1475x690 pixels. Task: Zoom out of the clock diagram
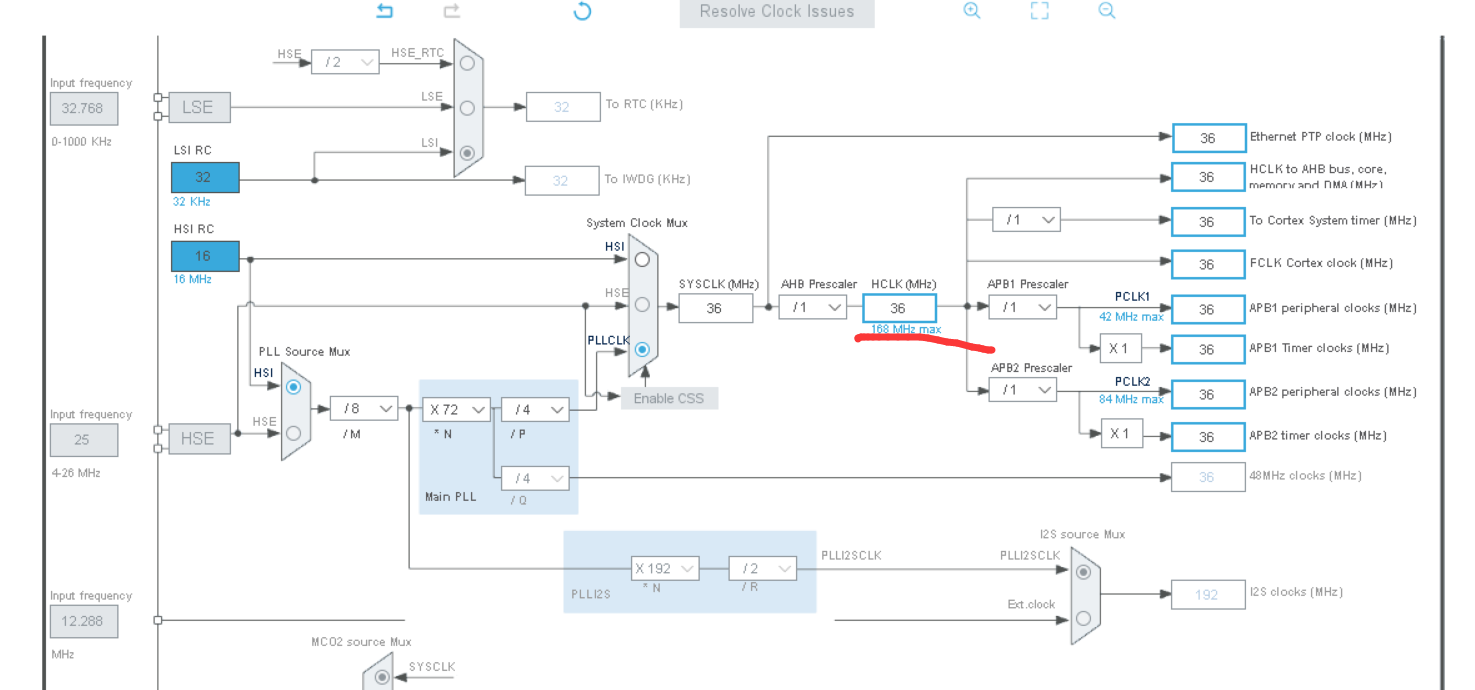(x=1106, y=11)
